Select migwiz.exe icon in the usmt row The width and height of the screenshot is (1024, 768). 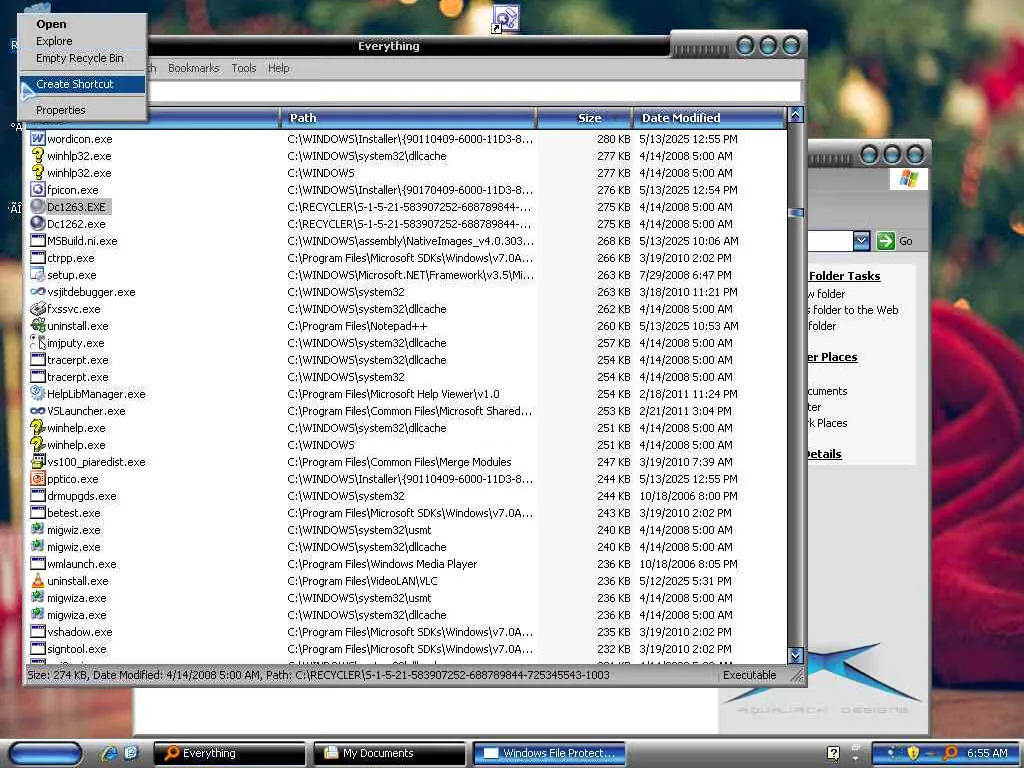pos(38,529)
